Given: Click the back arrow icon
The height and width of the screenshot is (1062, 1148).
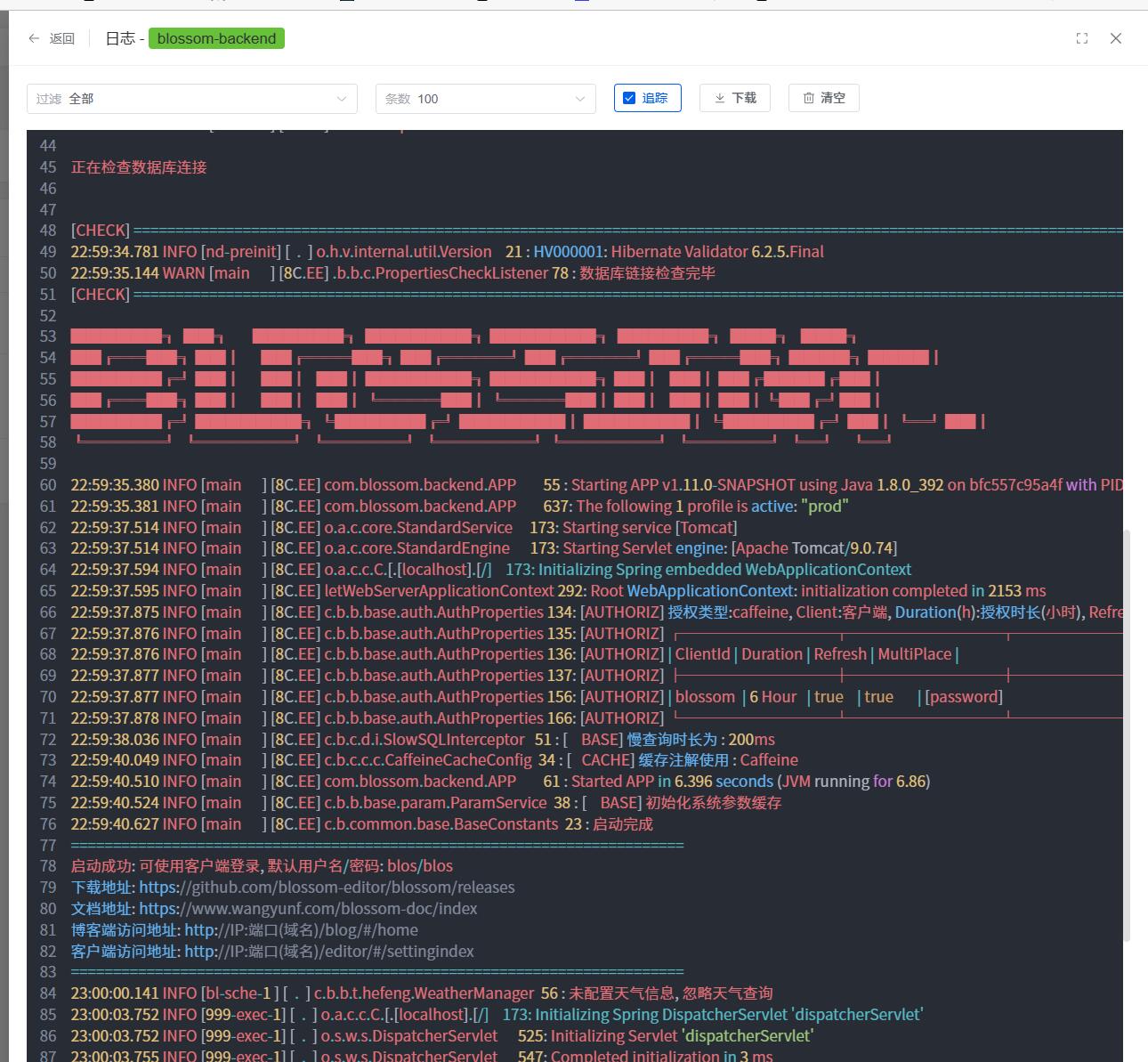Looking at the screenshot, I should tap(34, 38).
